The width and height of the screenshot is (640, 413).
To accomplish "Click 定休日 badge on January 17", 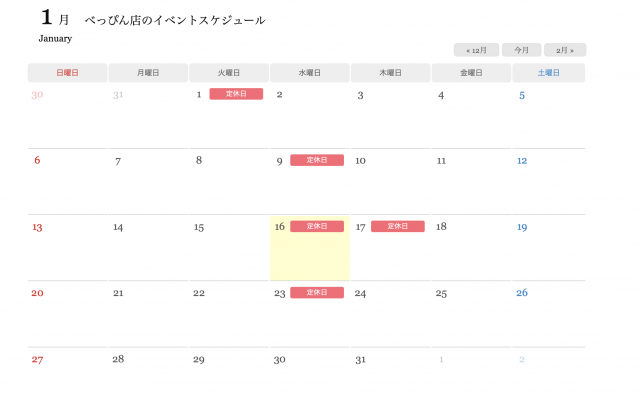I will (397, 226).
